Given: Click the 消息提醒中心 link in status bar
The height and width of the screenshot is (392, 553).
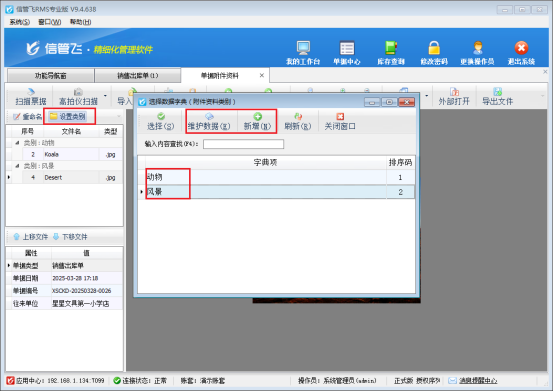Looking at the screenshot, I should [x=478, y=381].
